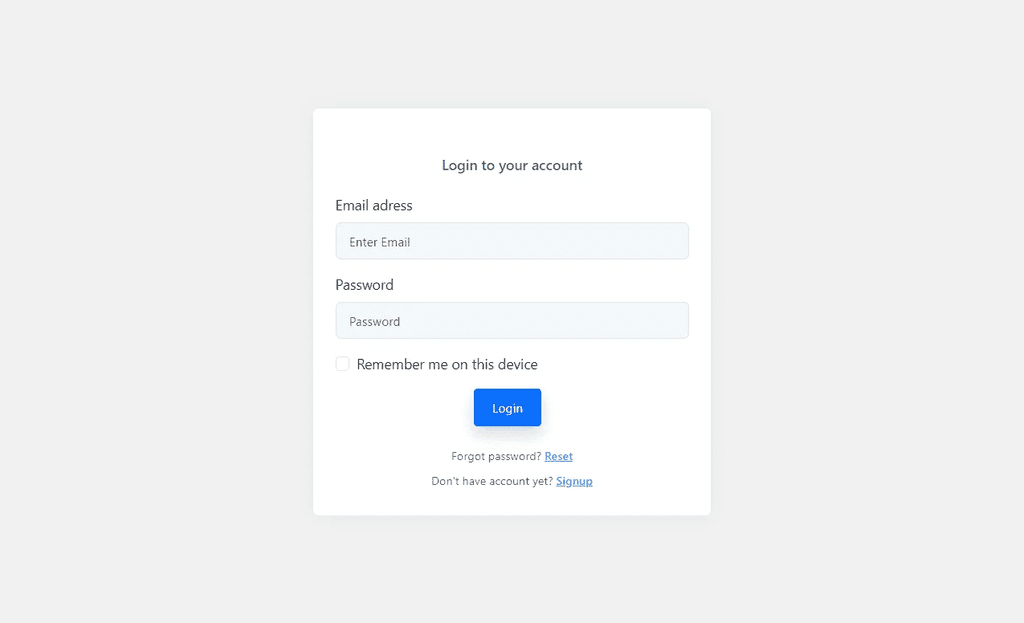Click the 'Password' label above the field
This screenshot has height=623, width=1024.
pos(364,285)
